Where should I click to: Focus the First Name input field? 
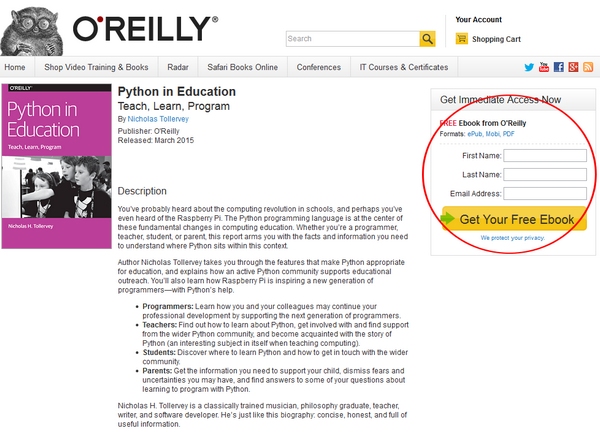545,156
